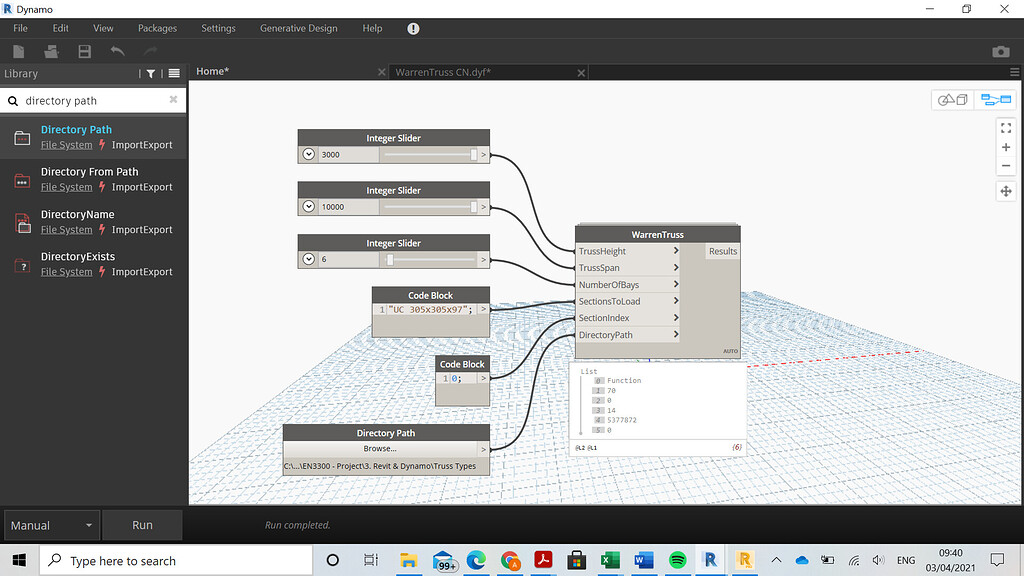Open the Library filter icon
Image resolution: width=1024 pixels, height=576 pixels.
pos(150,73)
